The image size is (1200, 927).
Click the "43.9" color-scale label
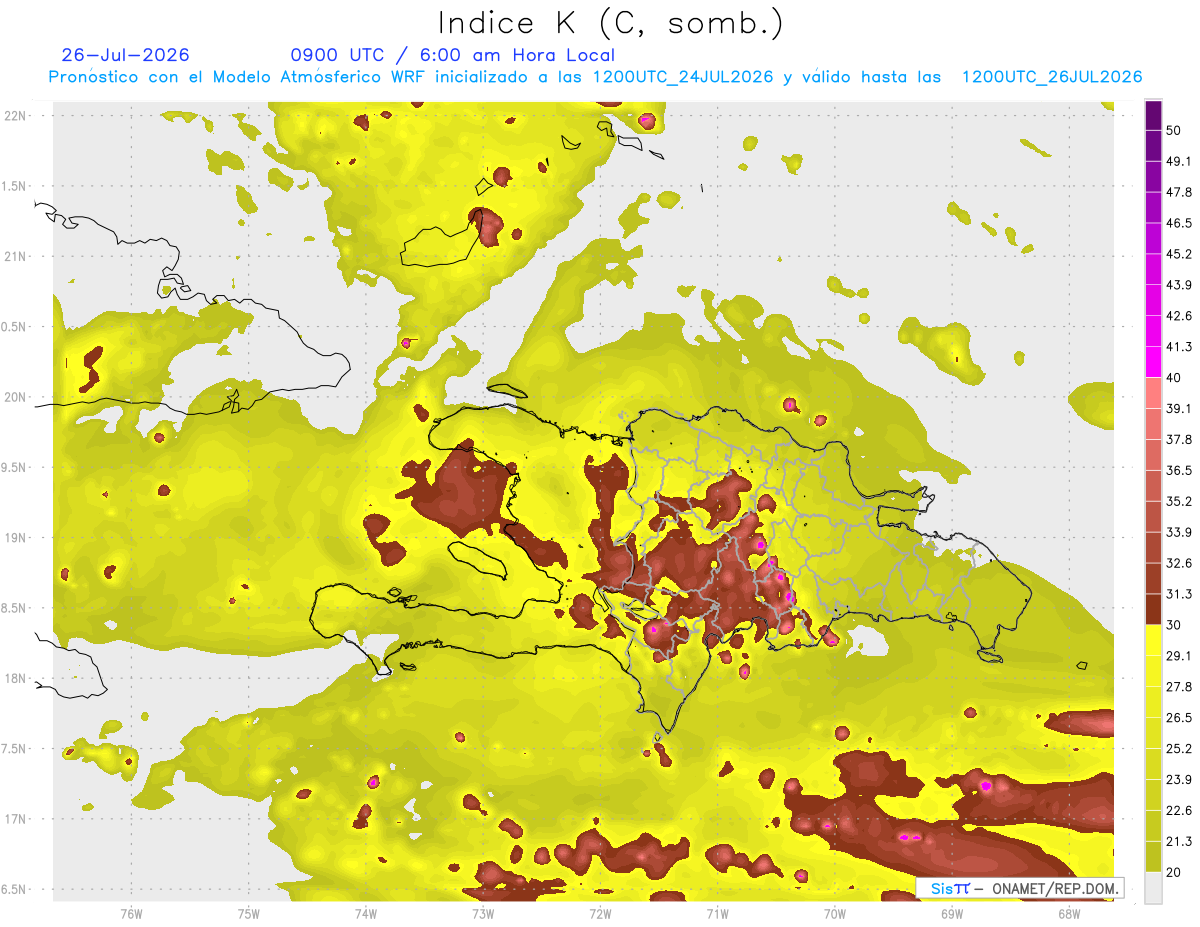coord(1179,285)
